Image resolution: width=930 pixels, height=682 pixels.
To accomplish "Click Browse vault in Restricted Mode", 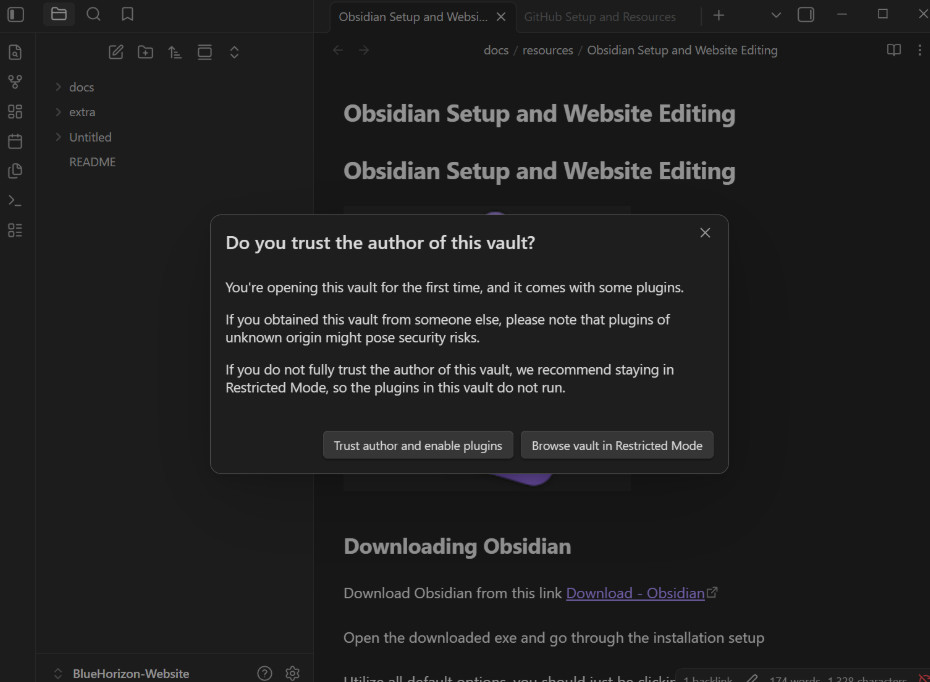I will 617,445.
